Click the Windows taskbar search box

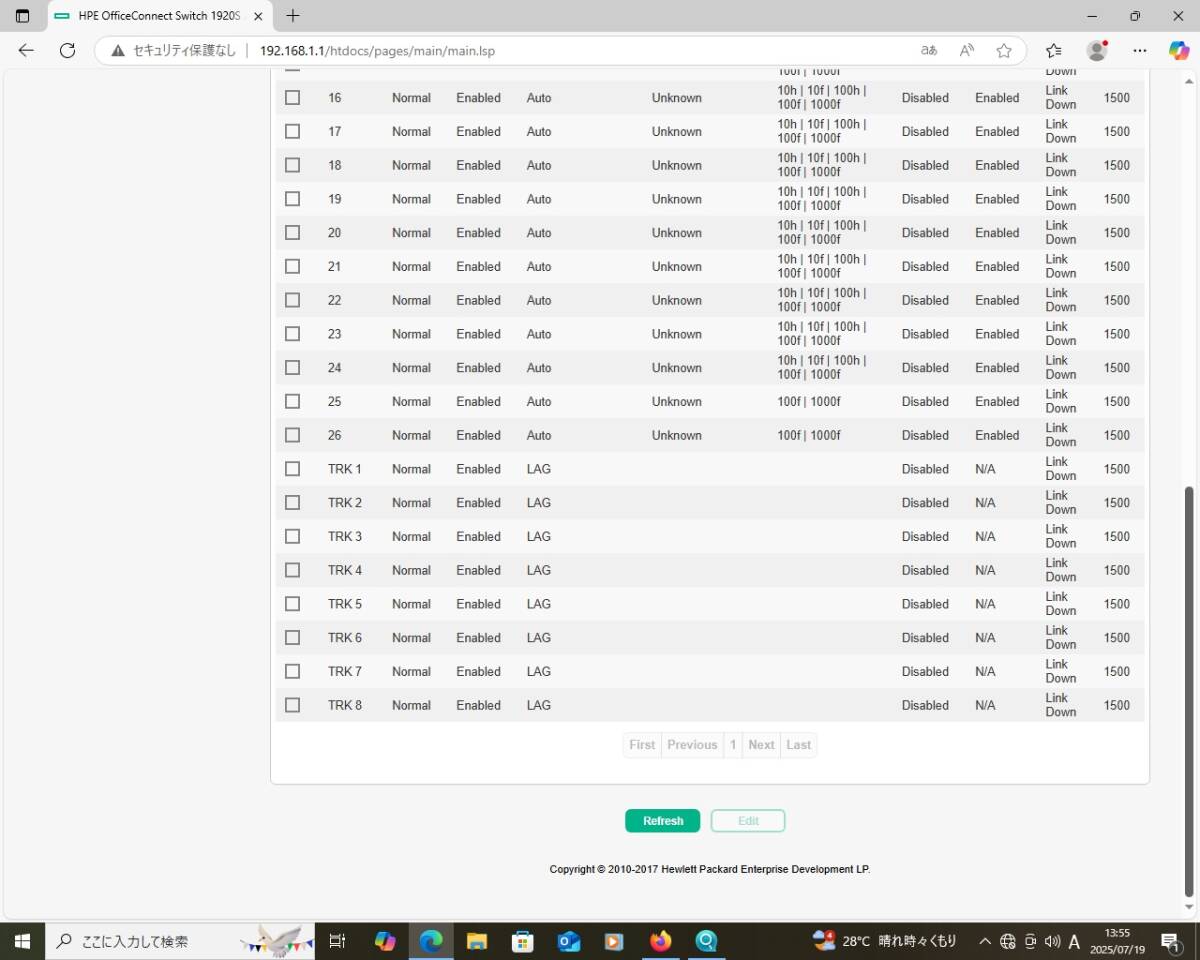click(x=180, y=941)
